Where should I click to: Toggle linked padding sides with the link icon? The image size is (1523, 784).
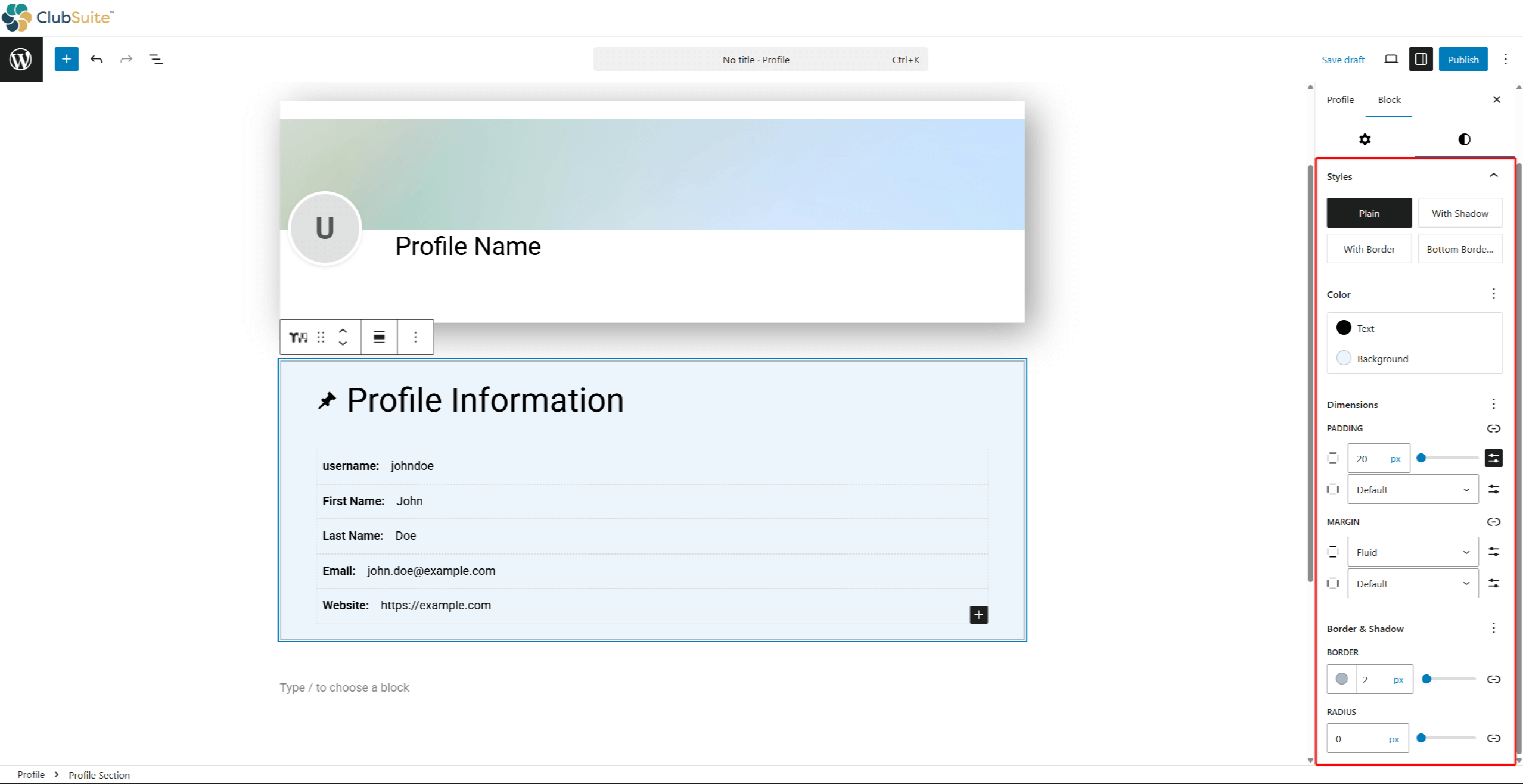(x=1494, y=428)
